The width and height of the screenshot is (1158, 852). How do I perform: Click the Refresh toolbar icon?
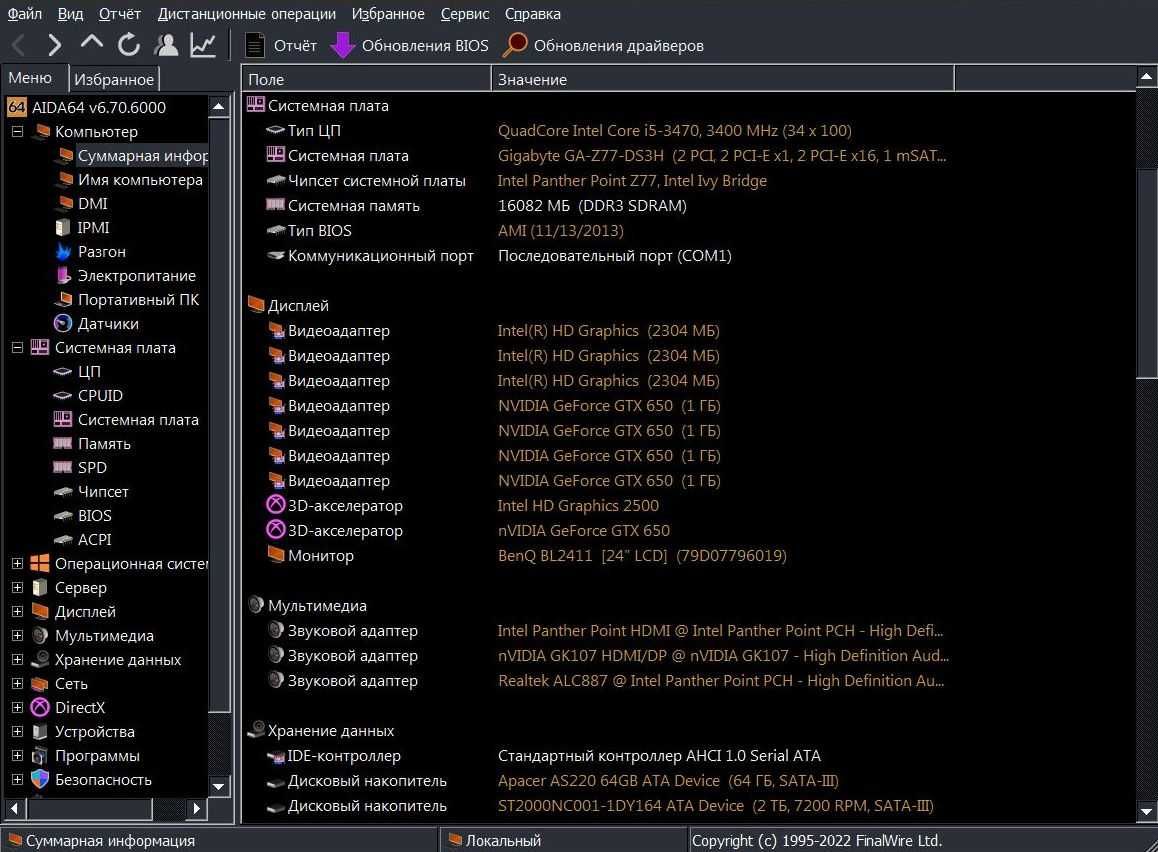pos(129,46)
